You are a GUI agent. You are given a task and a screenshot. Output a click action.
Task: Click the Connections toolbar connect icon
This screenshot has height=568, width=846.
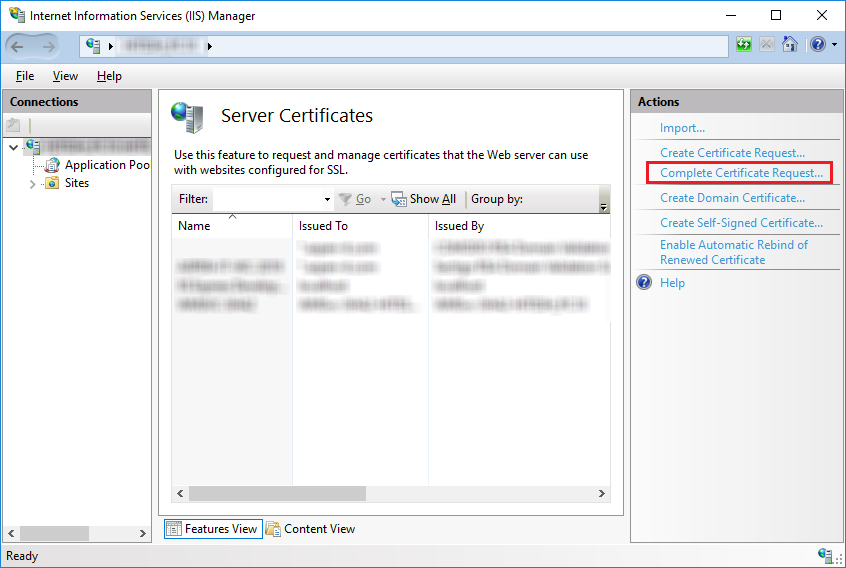pyautogui.click(x=13, y=125)
